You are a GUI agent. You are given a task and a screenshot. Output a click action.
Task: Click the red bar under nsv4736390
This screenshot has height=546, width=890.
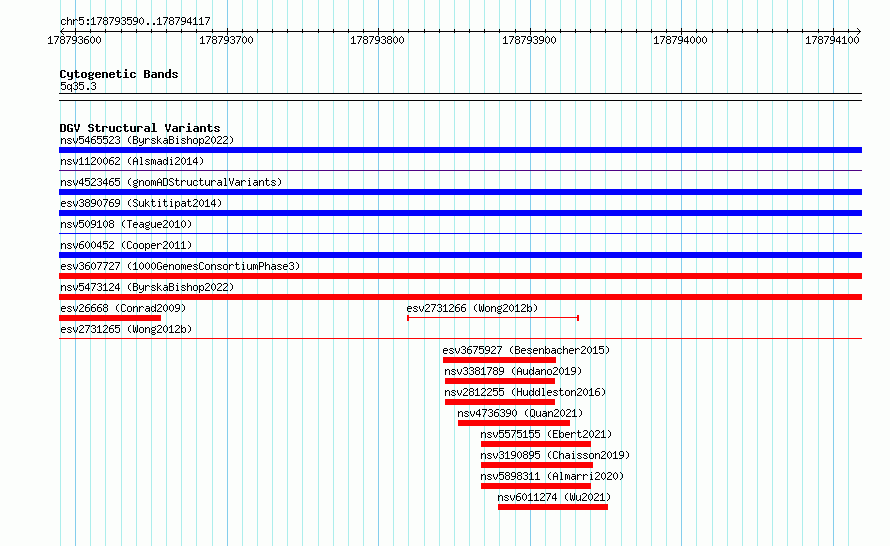coord(514,423)
